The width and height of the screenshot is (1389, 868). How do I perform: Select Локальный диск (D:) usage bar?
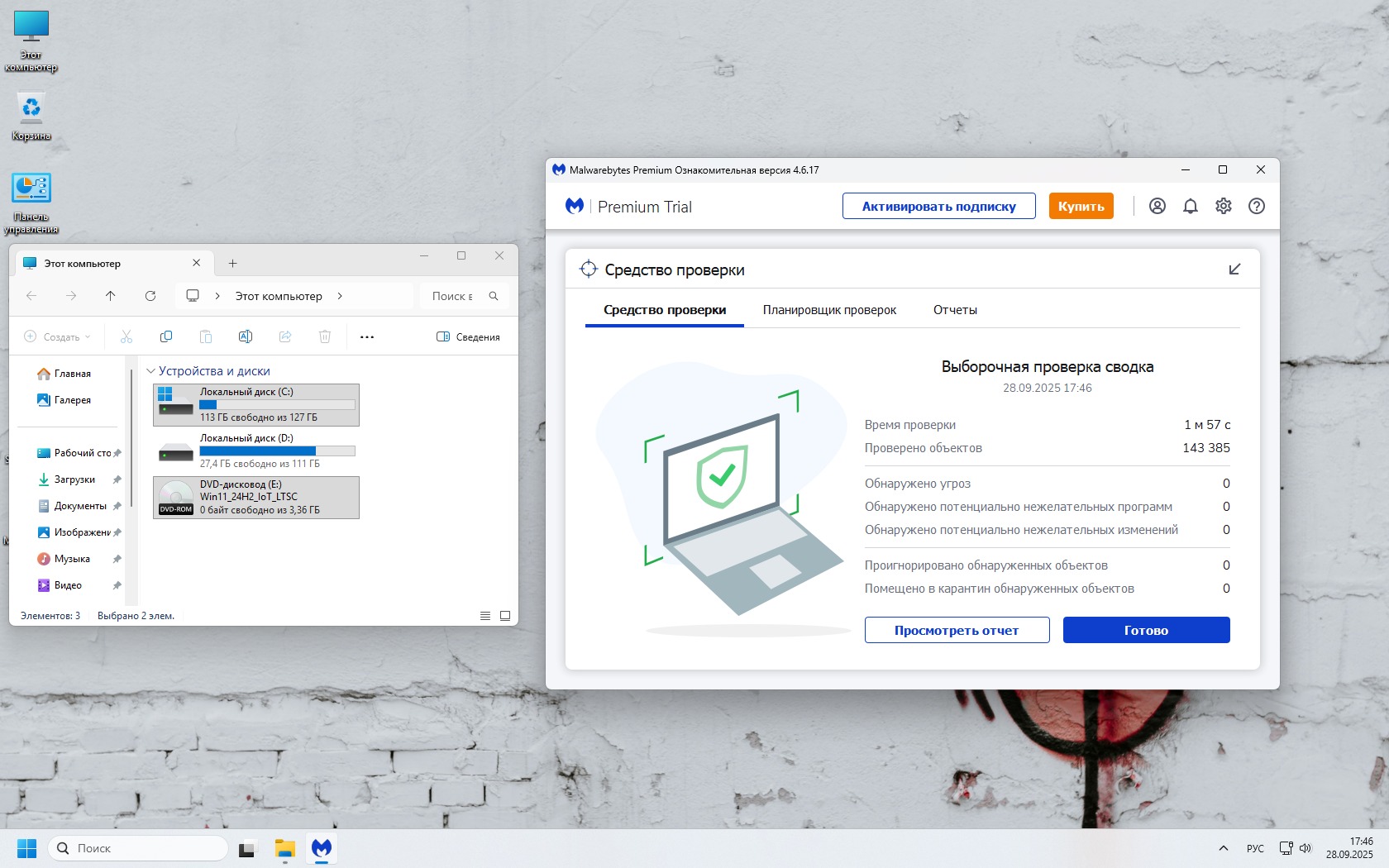point(277,451)
